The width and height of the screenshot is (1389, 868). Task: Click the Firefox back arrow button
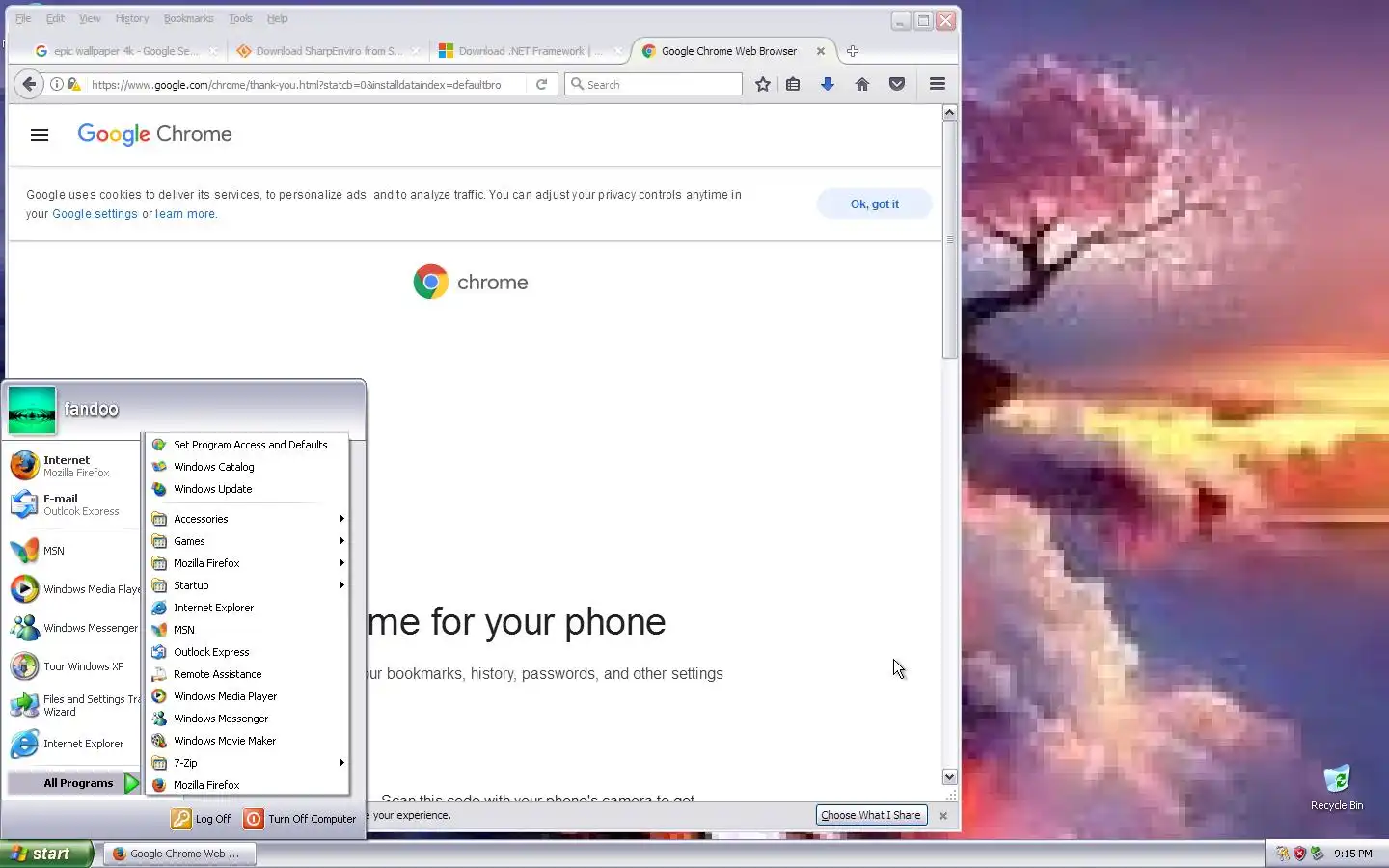click(x=29, y=84)
